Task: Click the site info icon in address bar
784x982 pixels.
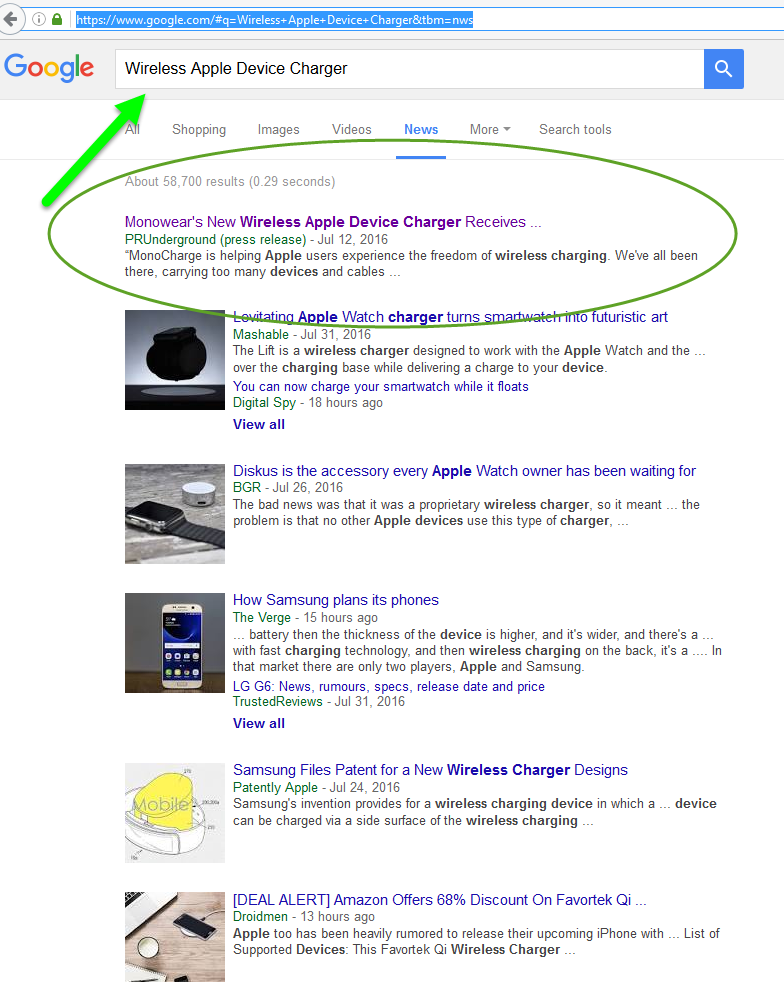Action: (39, 19)
